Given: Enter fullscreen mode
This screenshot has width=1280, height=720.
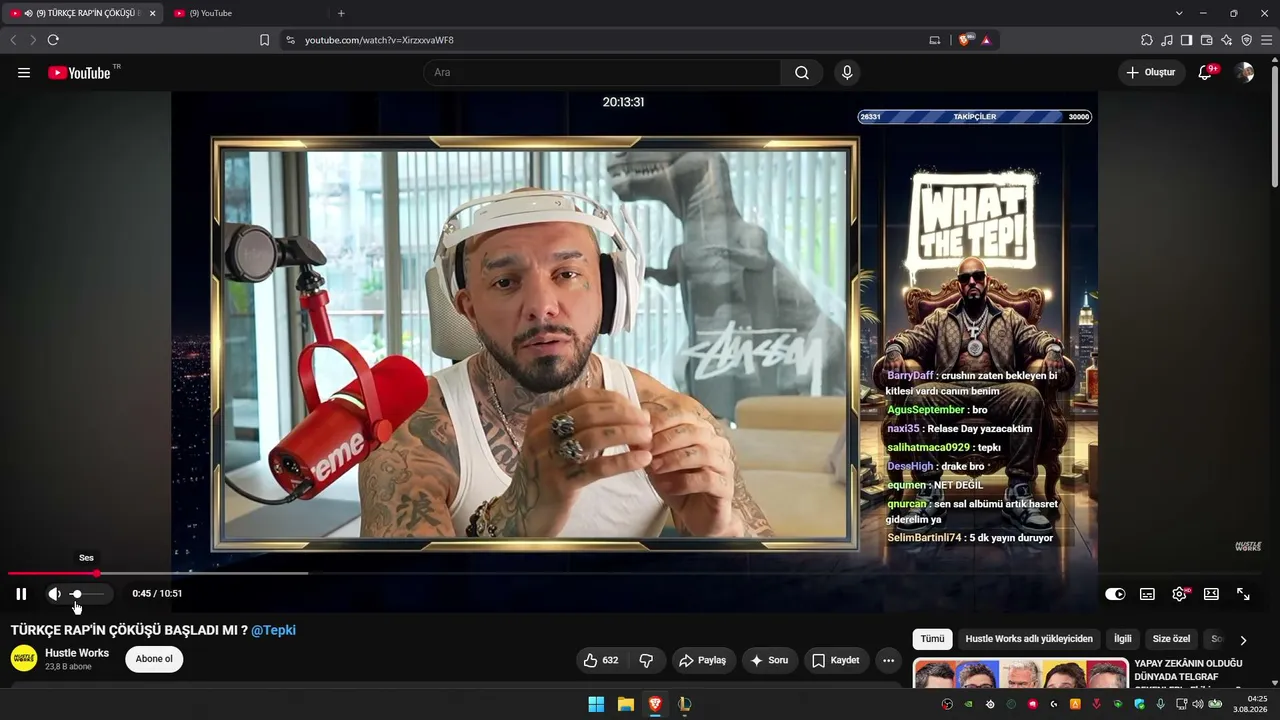Looking at the screenshot, I should tap(1243, 594).
